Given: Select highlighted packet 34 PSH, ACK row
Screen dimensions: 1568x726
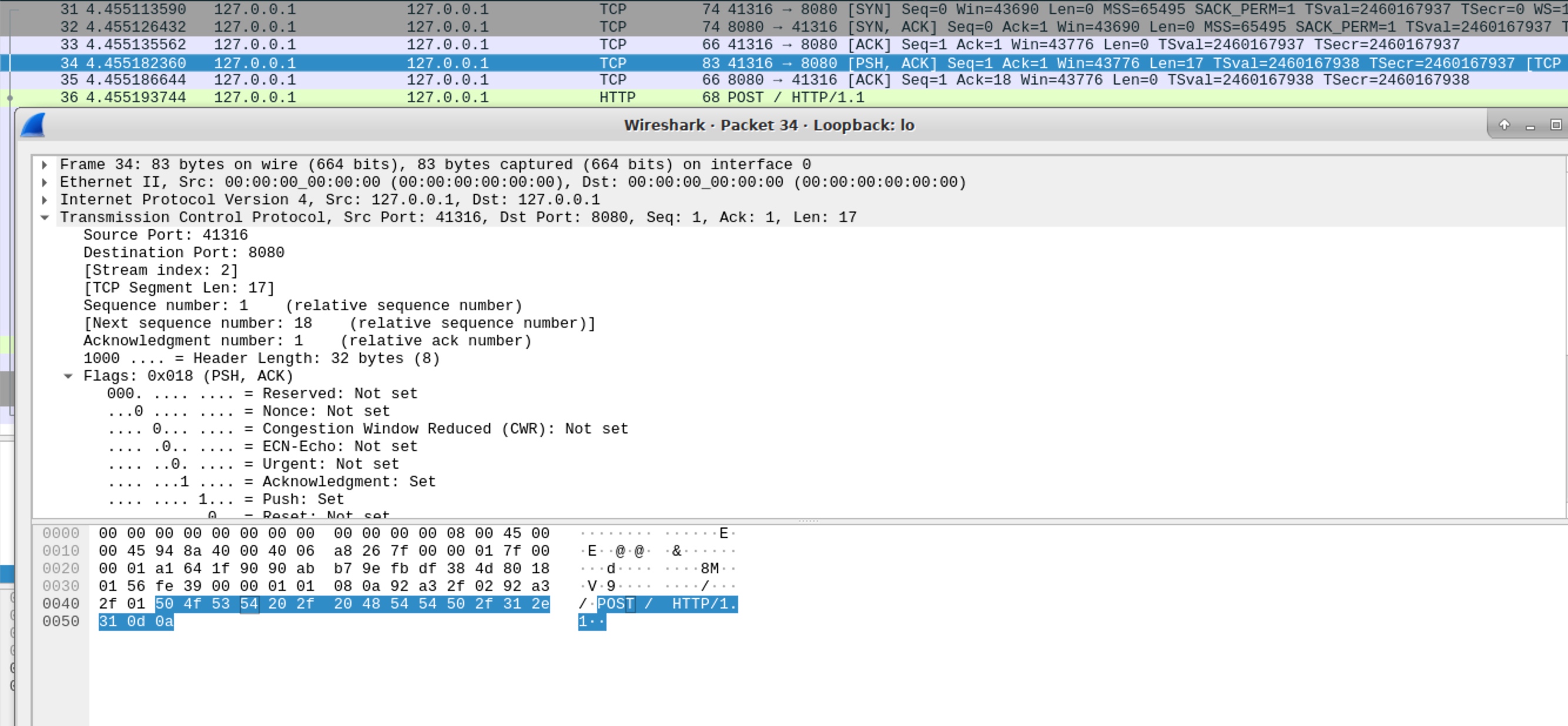Looking at the screenshot, I should (x=784, y=63).
